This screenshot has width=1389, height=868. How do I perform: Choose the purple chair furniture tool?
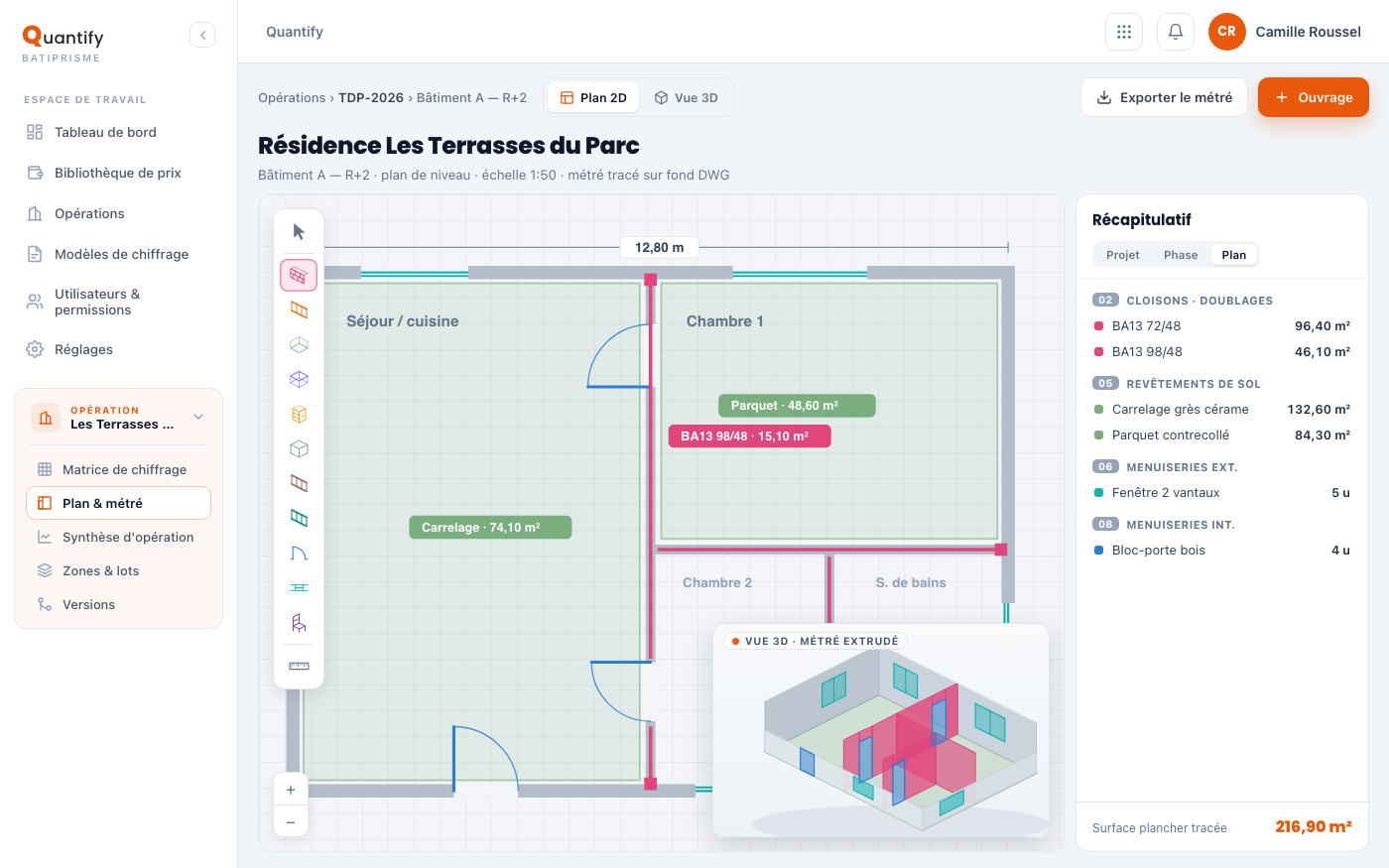coord(299,623)
